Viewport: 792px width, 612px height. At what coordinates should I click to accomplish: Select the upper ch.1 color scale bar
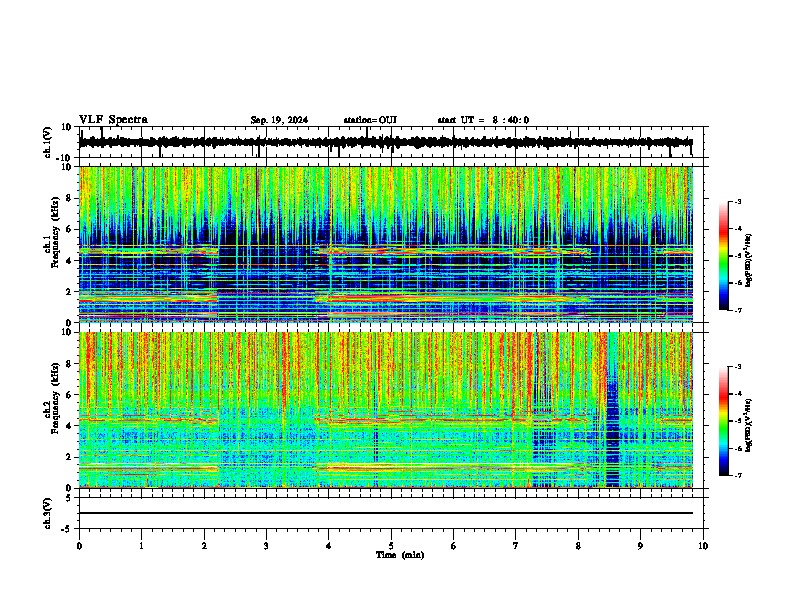point(724,256)
